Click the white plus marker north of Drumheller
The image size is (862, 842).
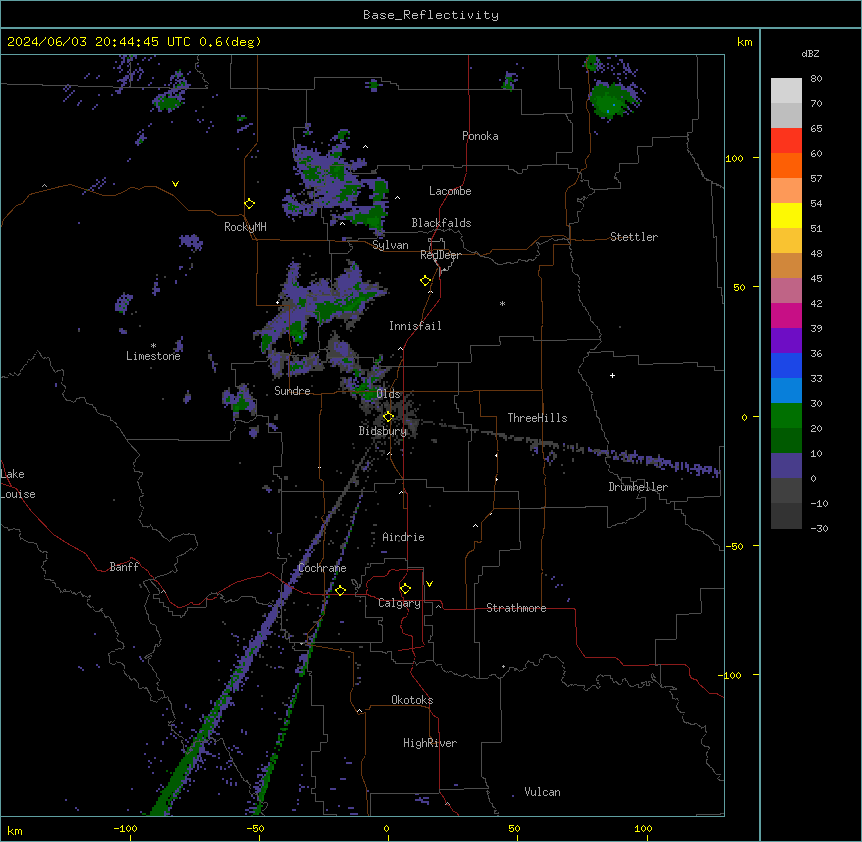612,375
